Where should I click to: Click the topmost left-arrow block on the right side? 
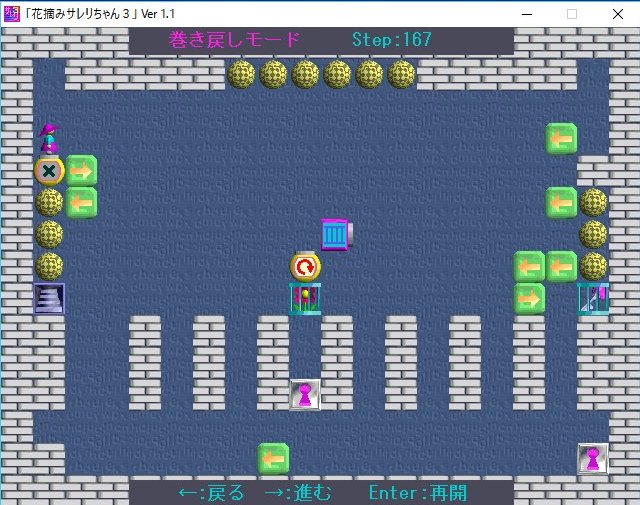[561, 138]
